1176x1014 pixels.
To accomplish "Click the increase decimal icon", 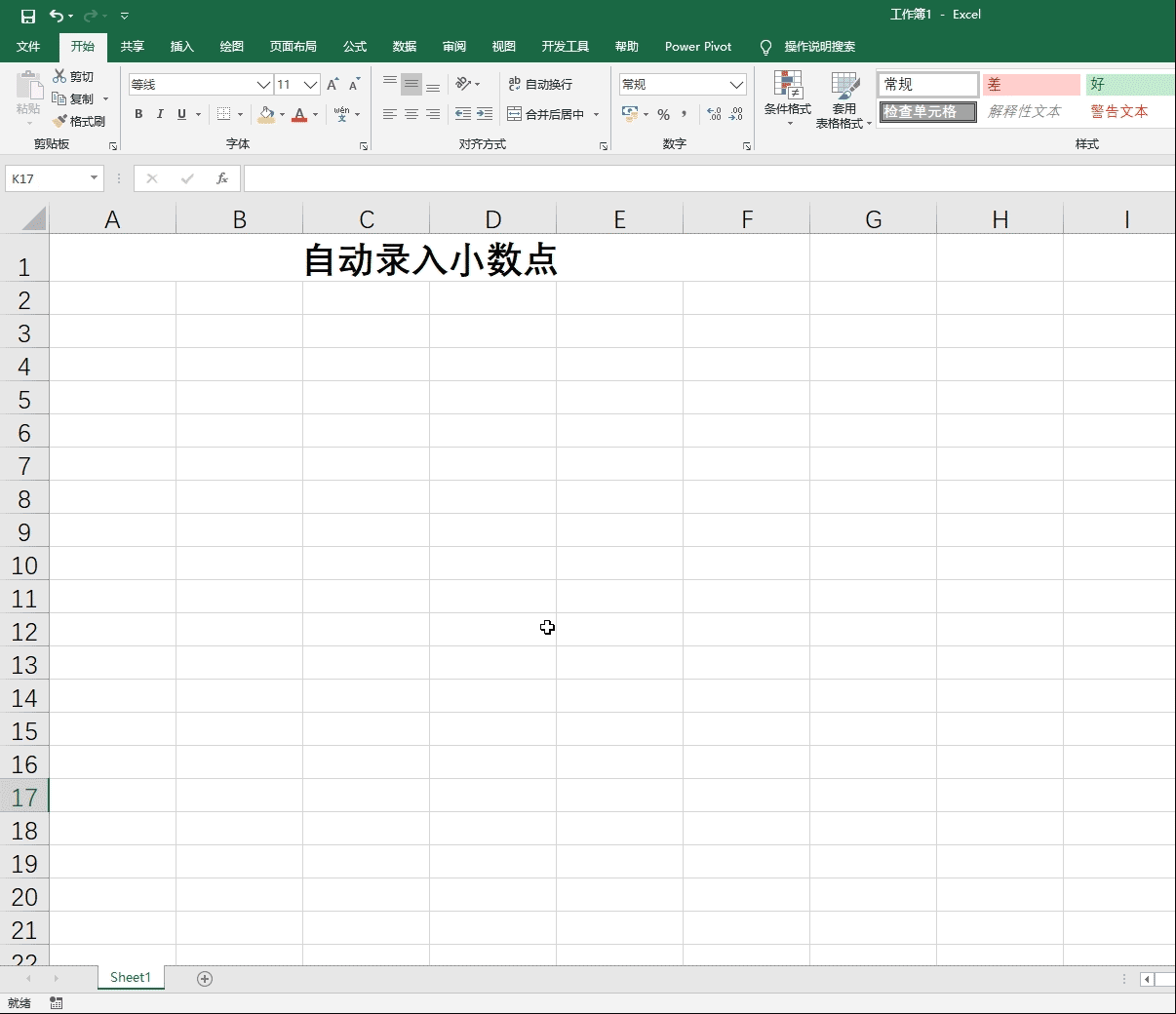I will 715,114.
